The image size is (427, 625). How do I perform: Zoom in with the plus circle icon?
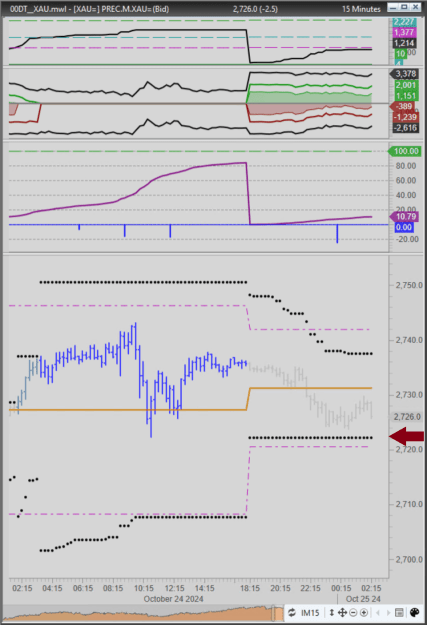tap(364, 612)
